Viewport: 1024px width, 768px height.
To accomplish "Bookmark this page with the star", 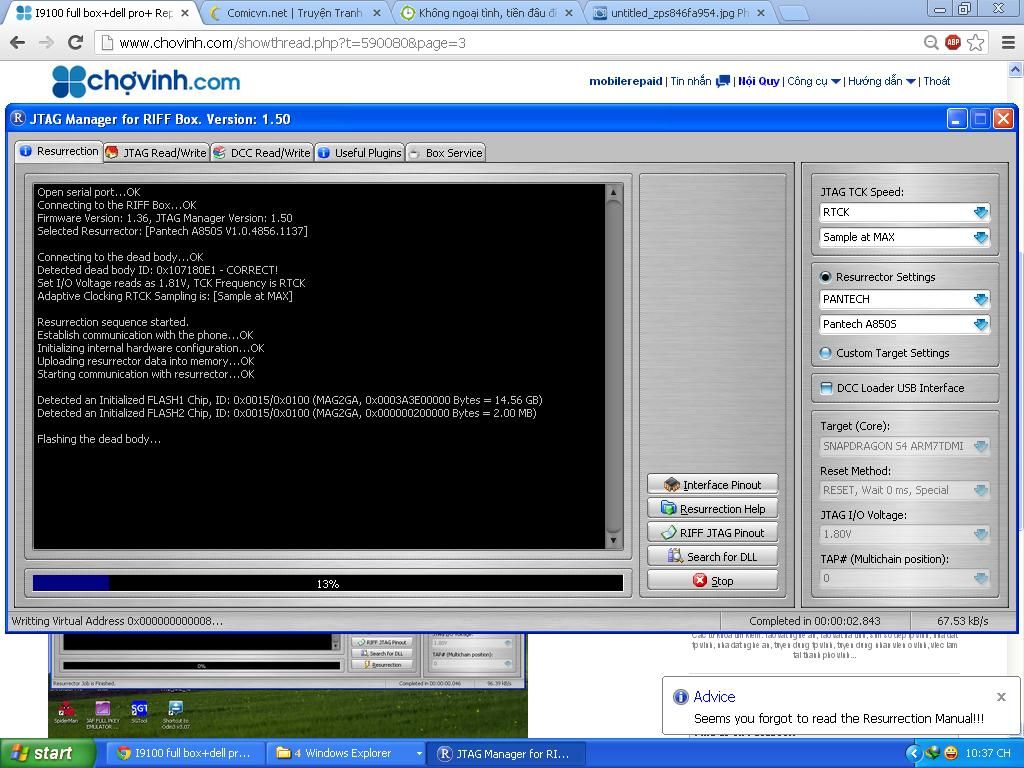I will [x=976, y=43].
